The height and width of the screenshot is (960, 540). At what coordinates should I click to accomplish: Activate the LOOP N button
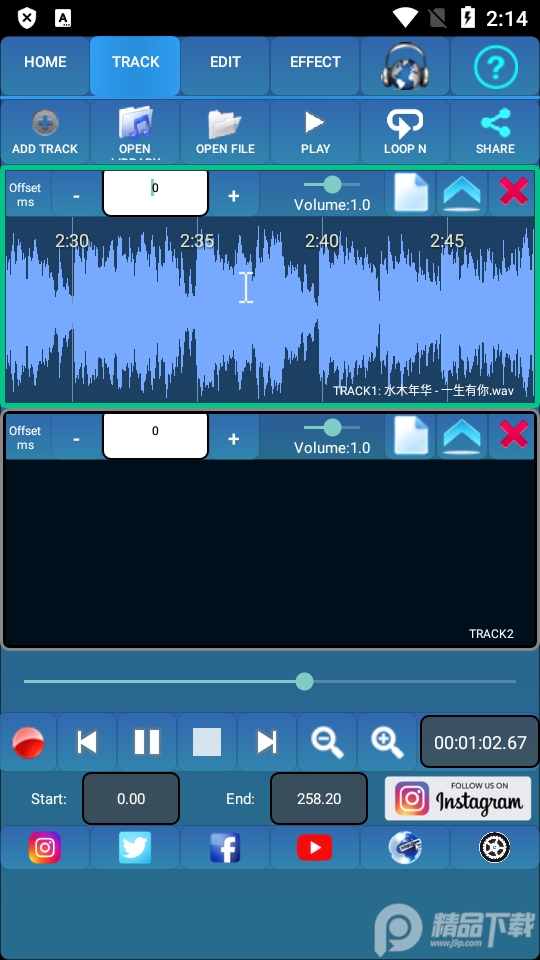(405, 131)
